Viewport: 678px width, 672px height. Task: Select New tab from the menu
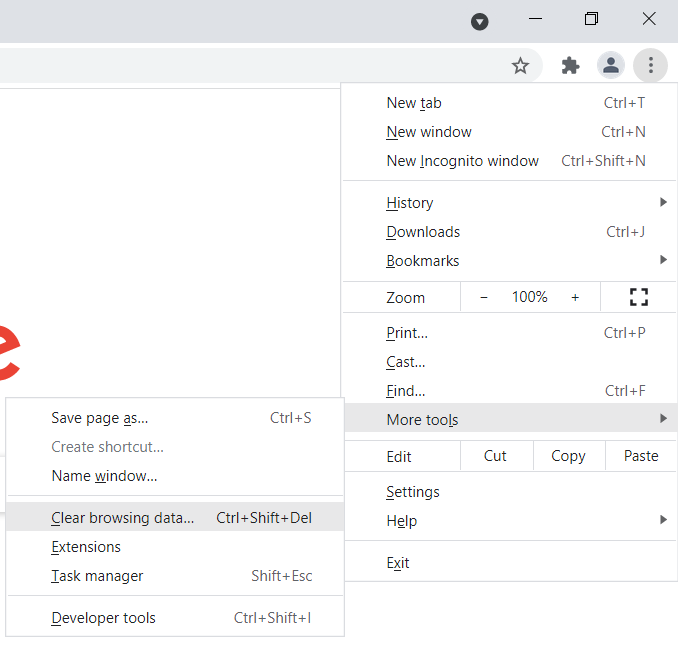[x=510, y=103]
